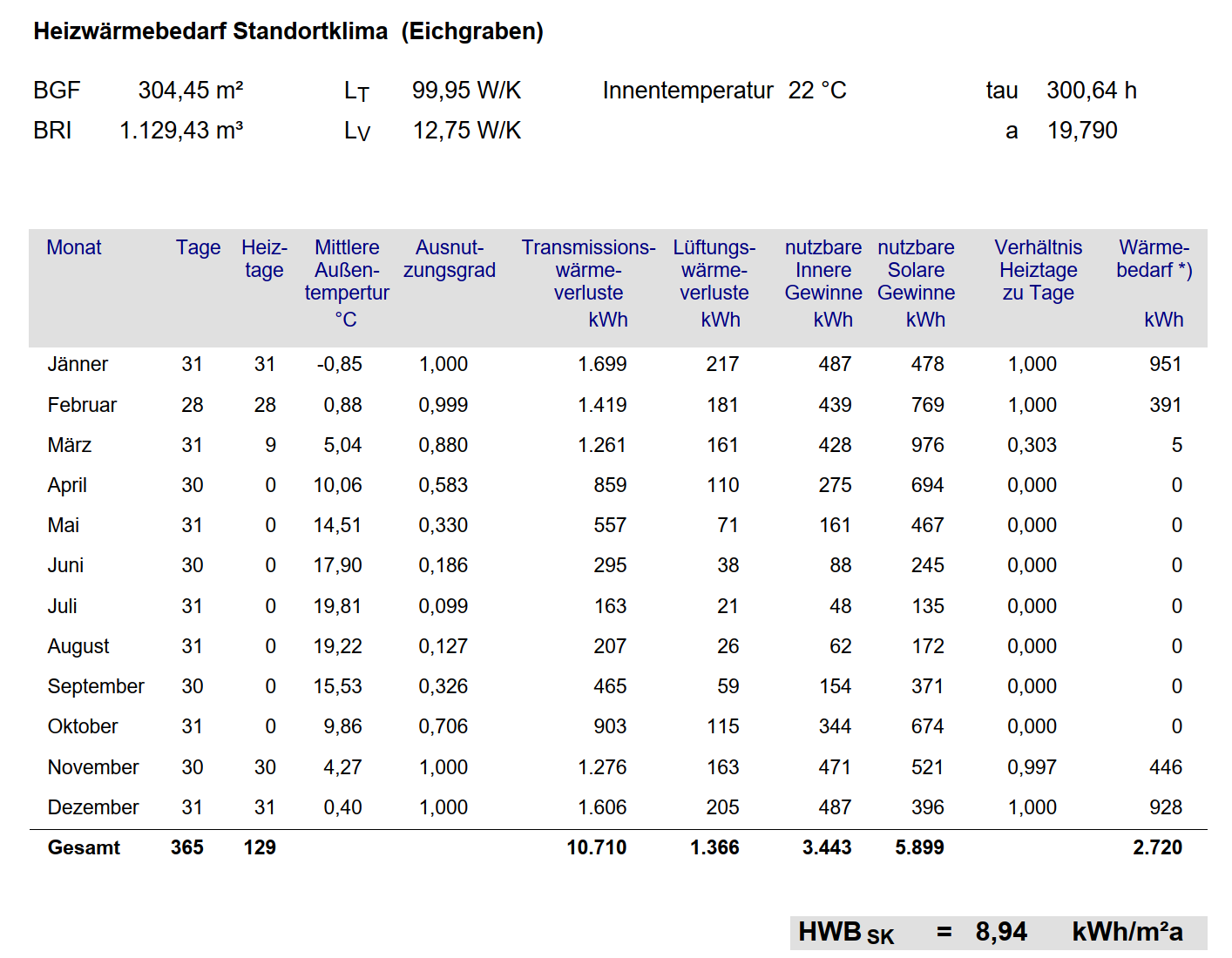Image resolution: width=1232 pixels, height=958 pixels.
Task: Select the August row label
Action: (x=78, y=646)
